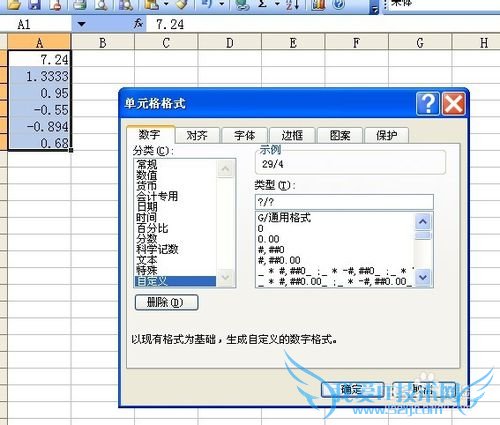Click category list scroll up arrow
Viewport: 500px width, 425px height.
225,169
